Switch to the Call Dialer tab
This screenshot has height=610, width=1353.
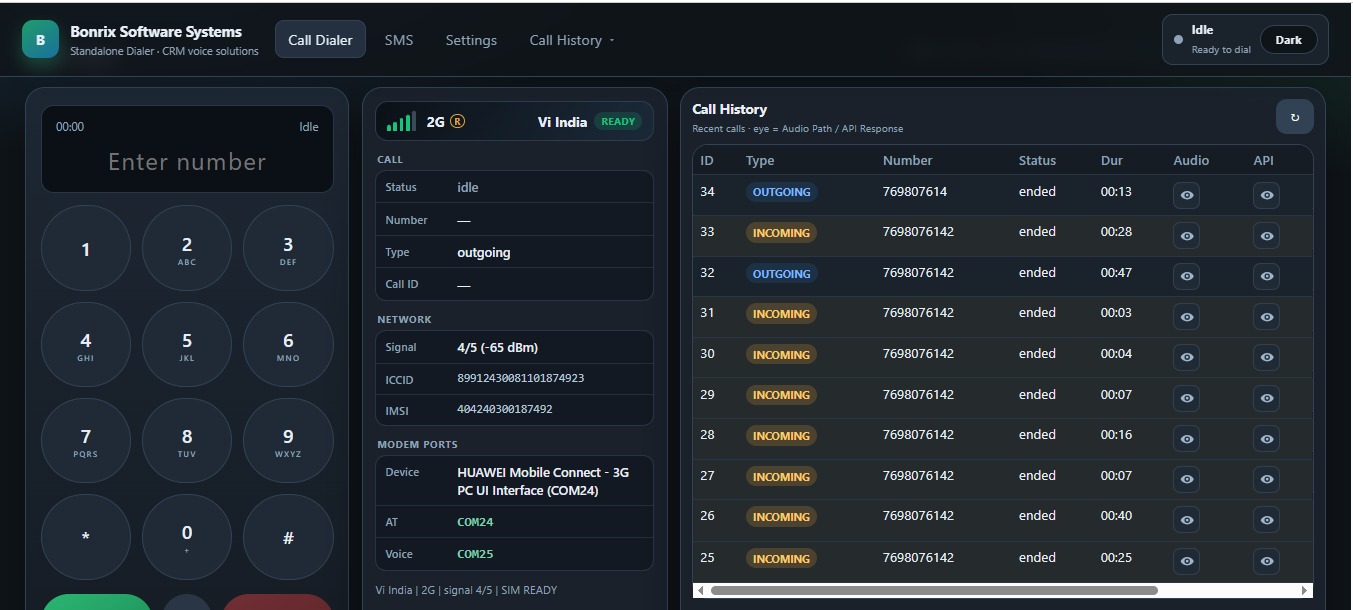[x=320, y=40]
